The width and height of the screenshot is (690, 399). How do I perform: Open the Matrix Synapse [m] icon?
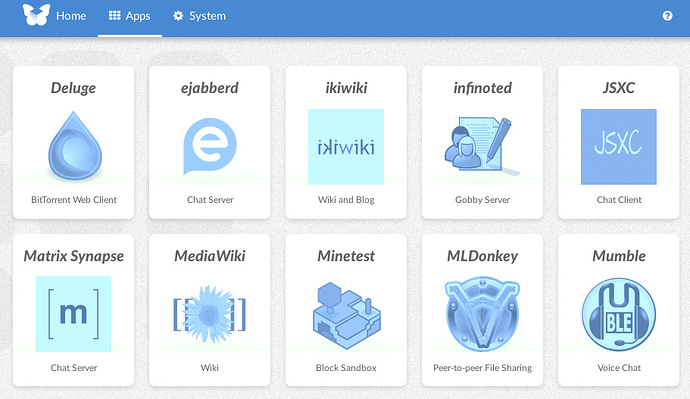pyautogui.click(x=73, y=314)
